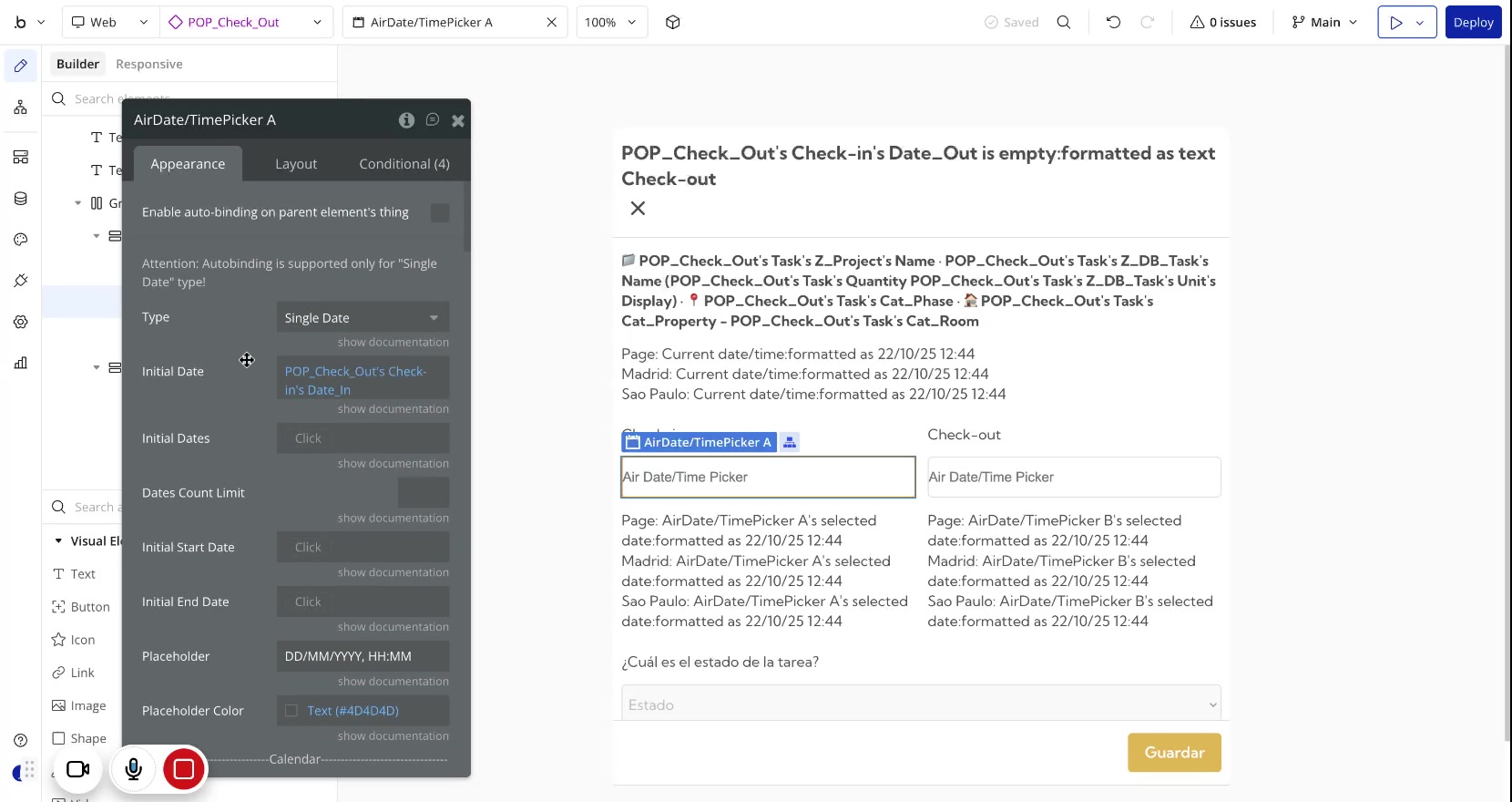Image resolution: width=1512 pixels, height=802 pixels.
Task: Open the Settings gear icon in sidebar
Action: point(21,322)
